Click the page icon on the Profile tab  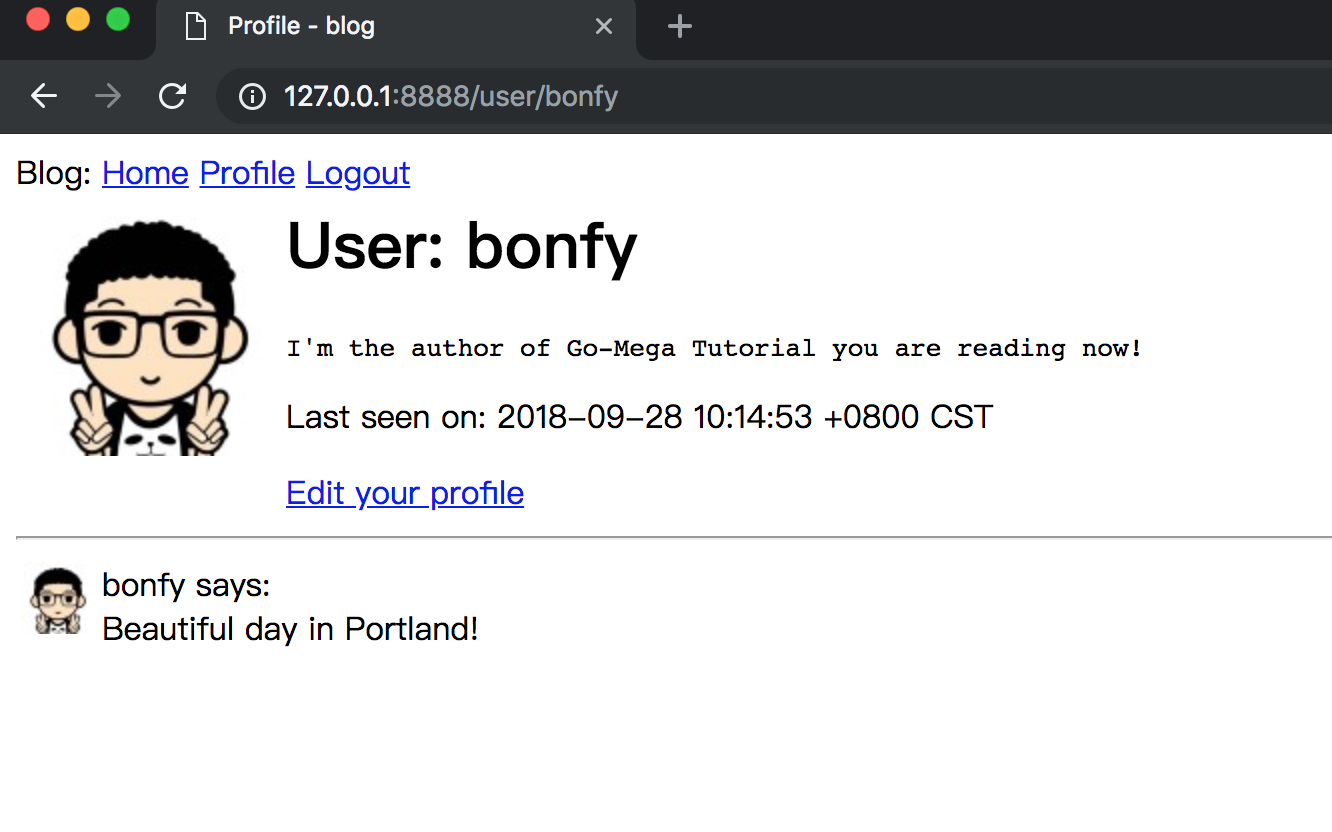tap(196, 26)
